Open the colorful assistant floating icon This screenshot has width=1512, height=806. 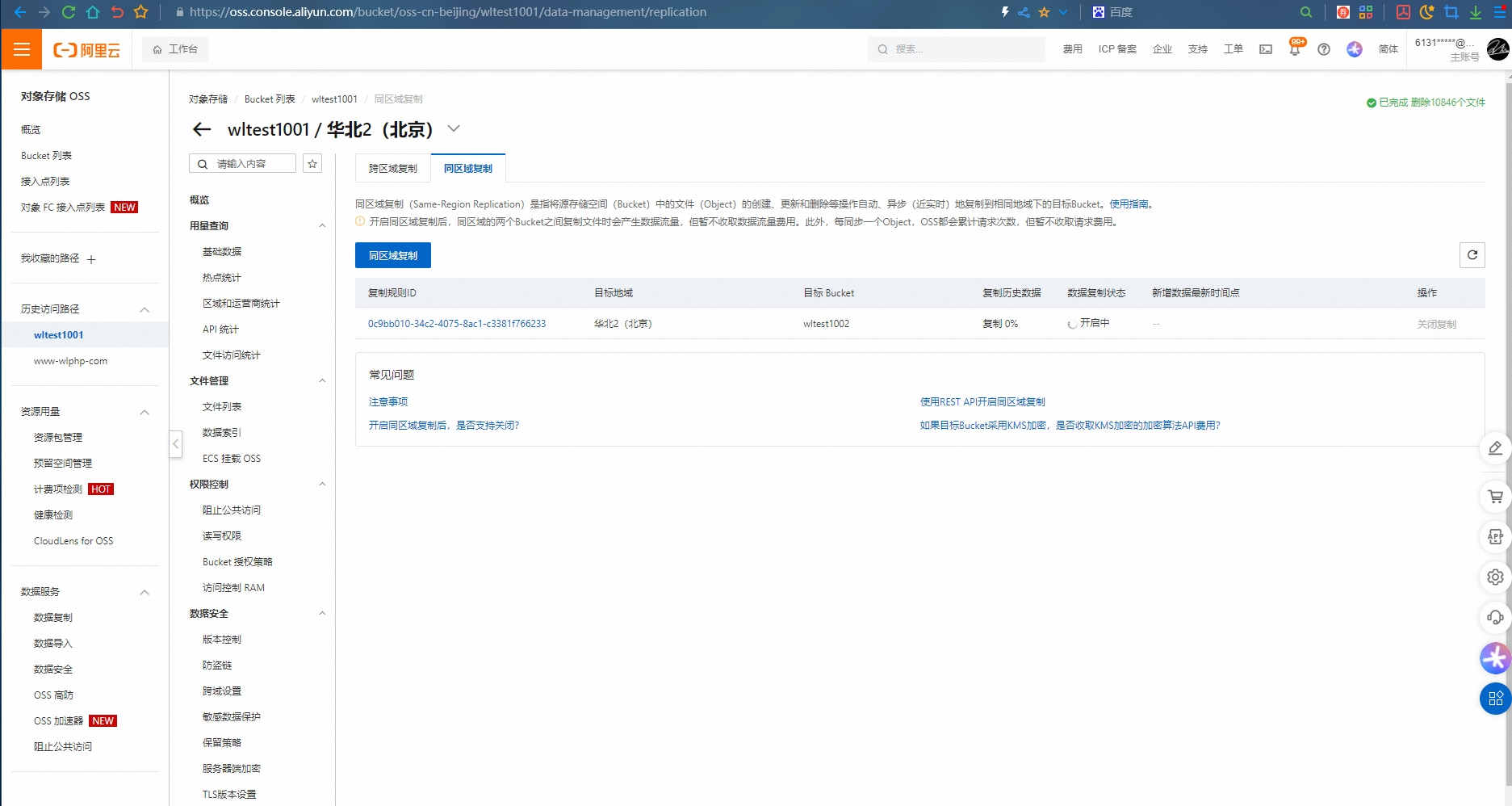1495,658
